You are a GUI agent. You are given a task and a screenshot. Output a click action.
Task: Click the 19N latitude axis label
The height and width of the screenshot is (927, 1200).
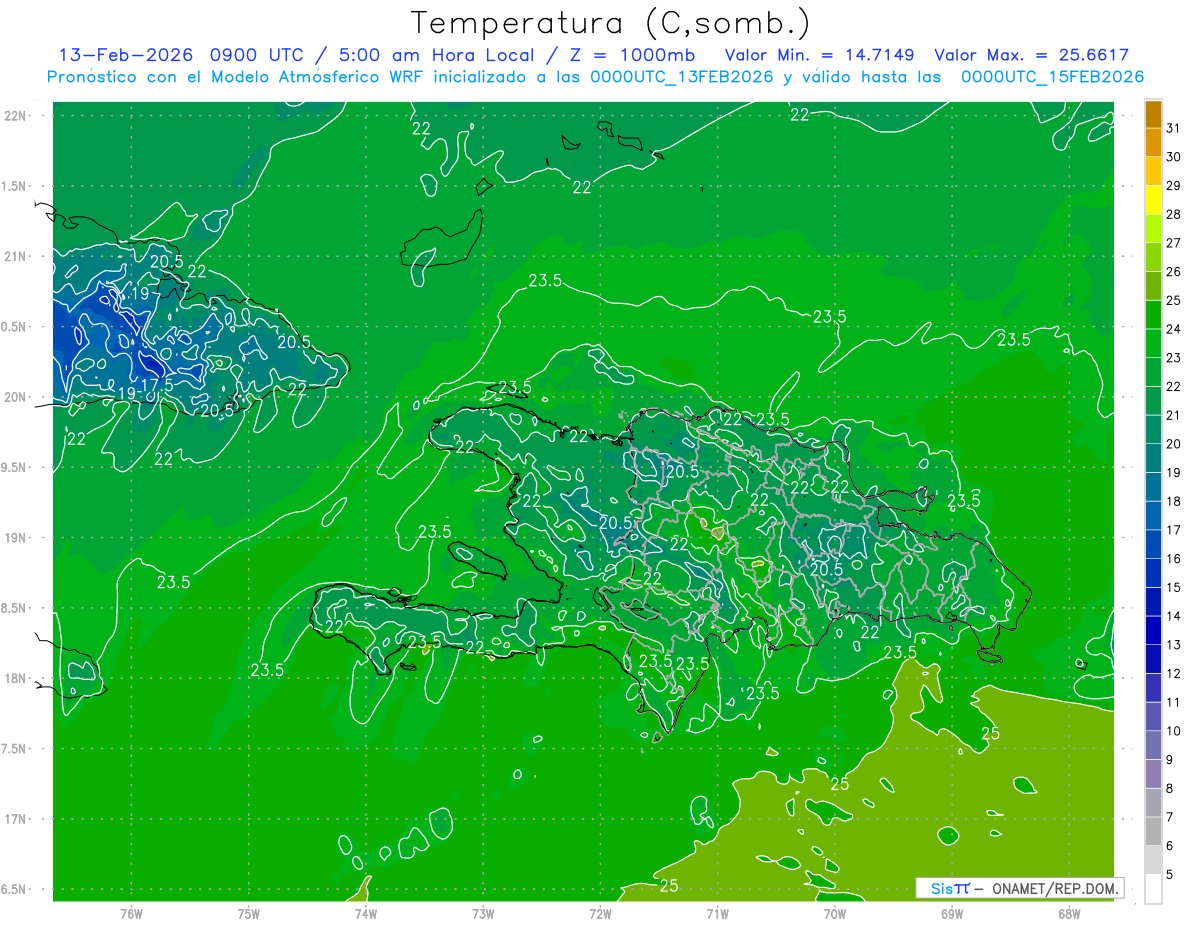pyautogui.click(x=15, y=538)
